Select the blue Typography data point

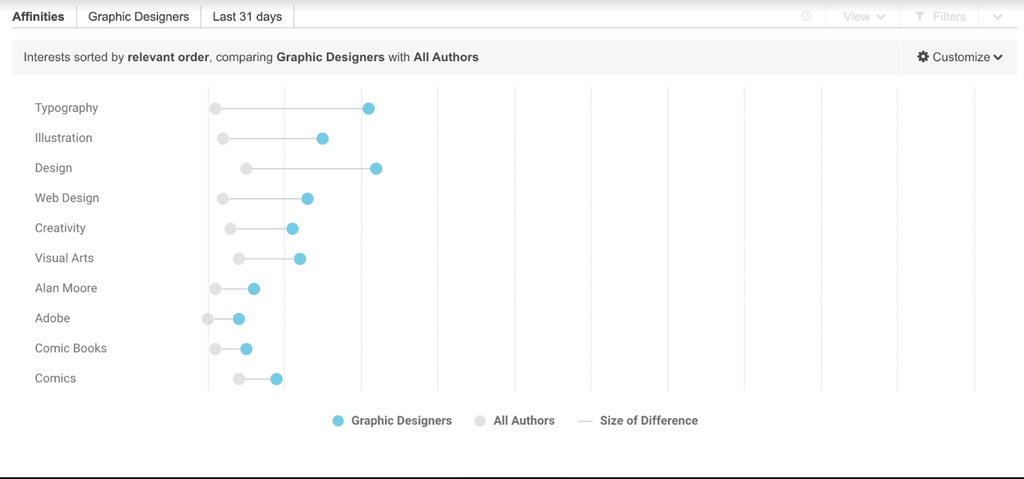tap(368, 108)
